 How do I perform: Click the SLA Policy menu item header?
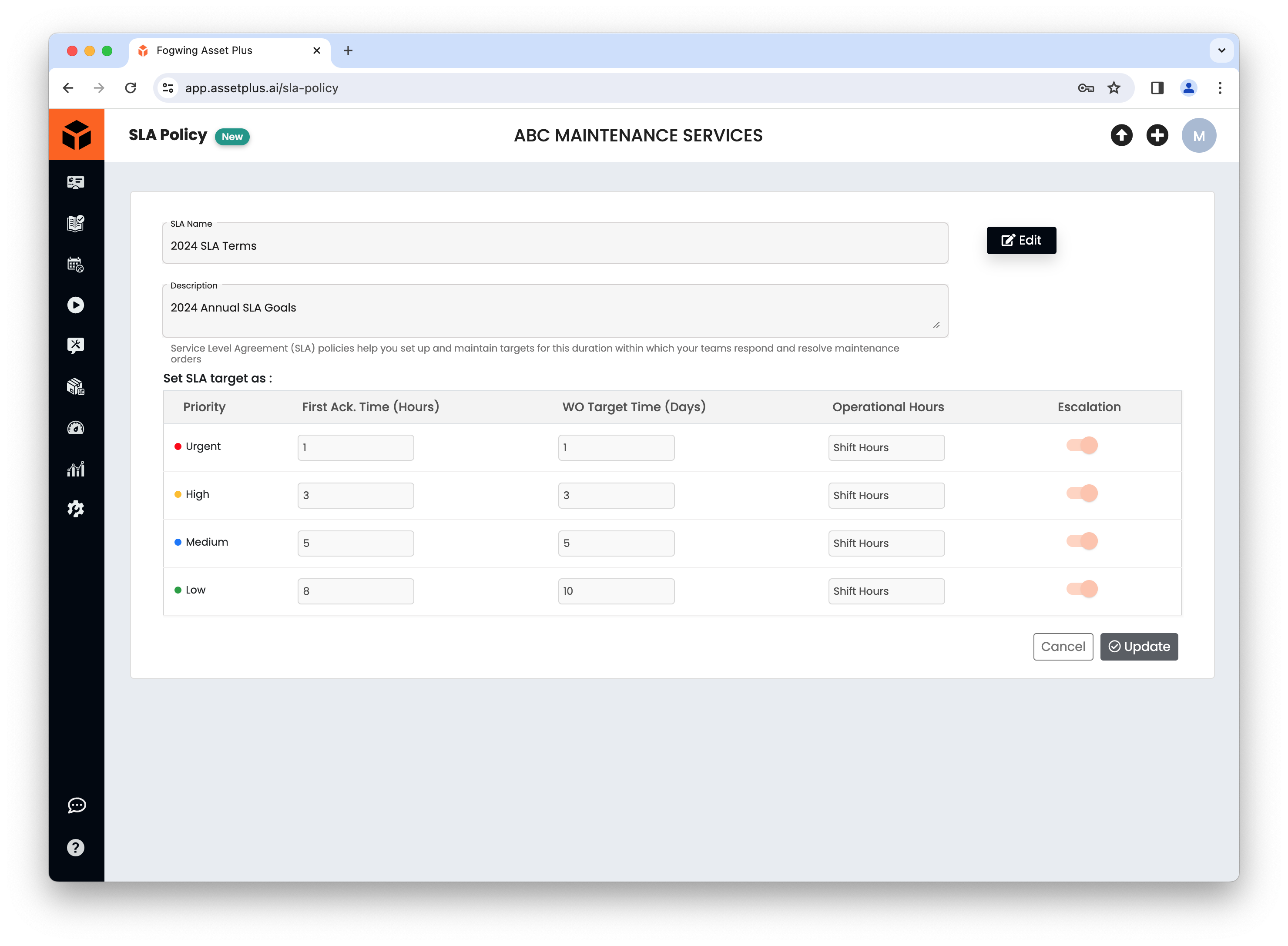pyautogui.click(x=167, y=135)
